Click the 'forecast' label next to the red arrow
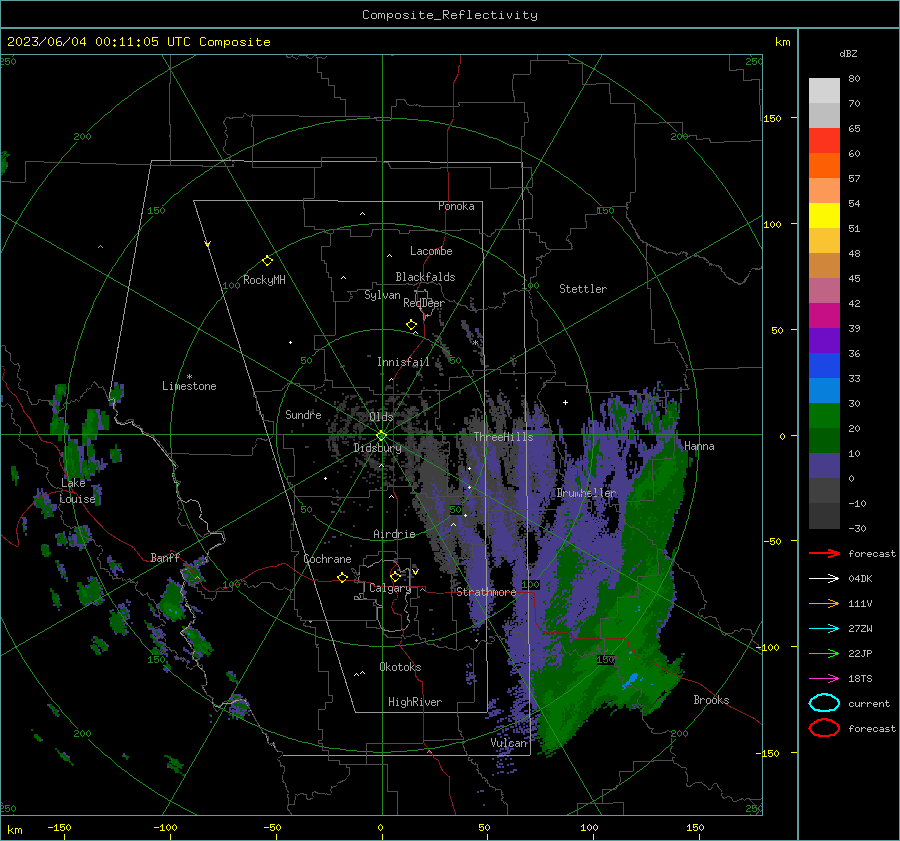The width and height of the screenshot is (900, 841). (872, 554)
